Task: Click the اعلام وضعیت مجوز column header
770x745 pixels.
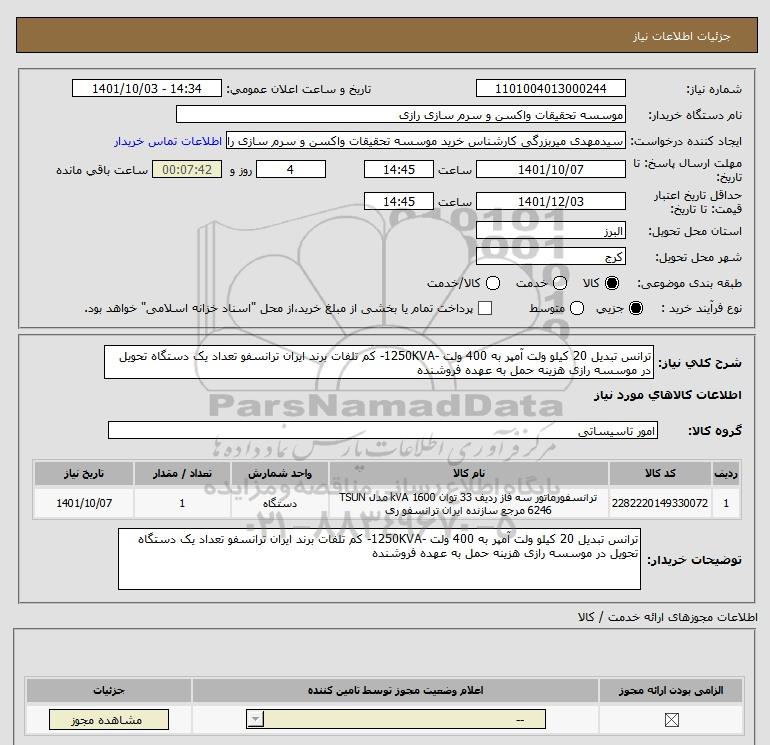Action: [x=395, y=690]
